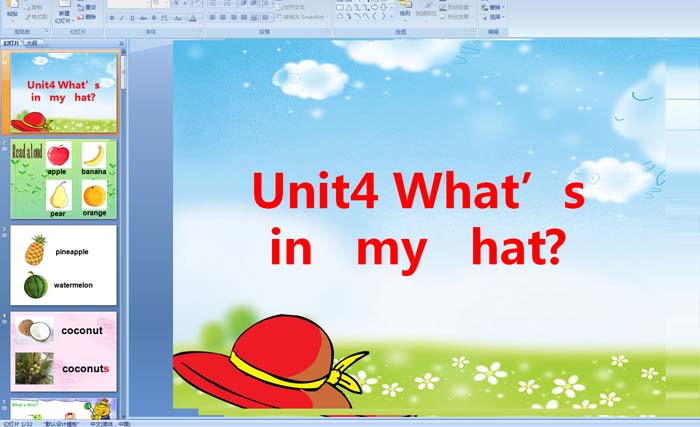Open the Columns dropdown
Screen dimensions: 700x427
pyautogui.click(x=267, y=17)
